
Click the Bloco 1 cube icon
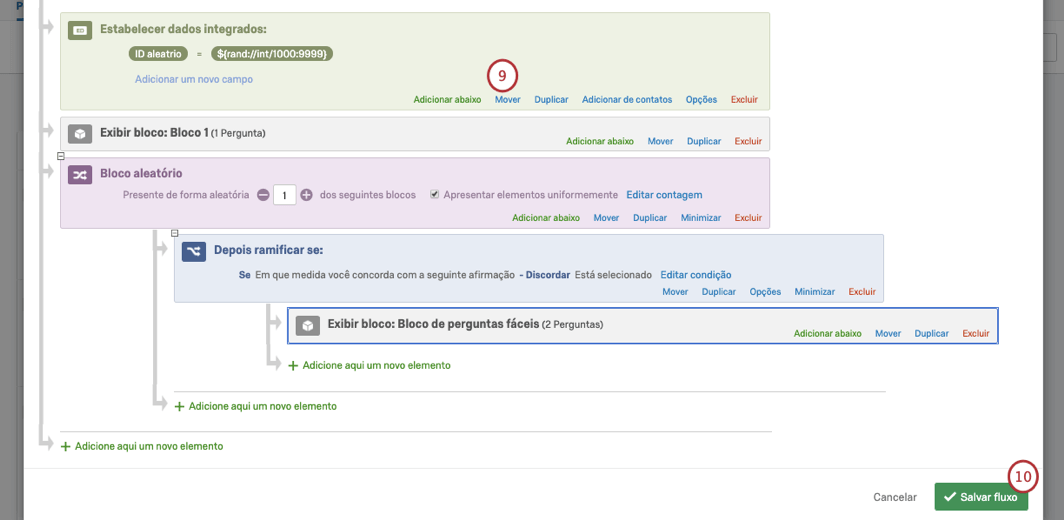80,134
